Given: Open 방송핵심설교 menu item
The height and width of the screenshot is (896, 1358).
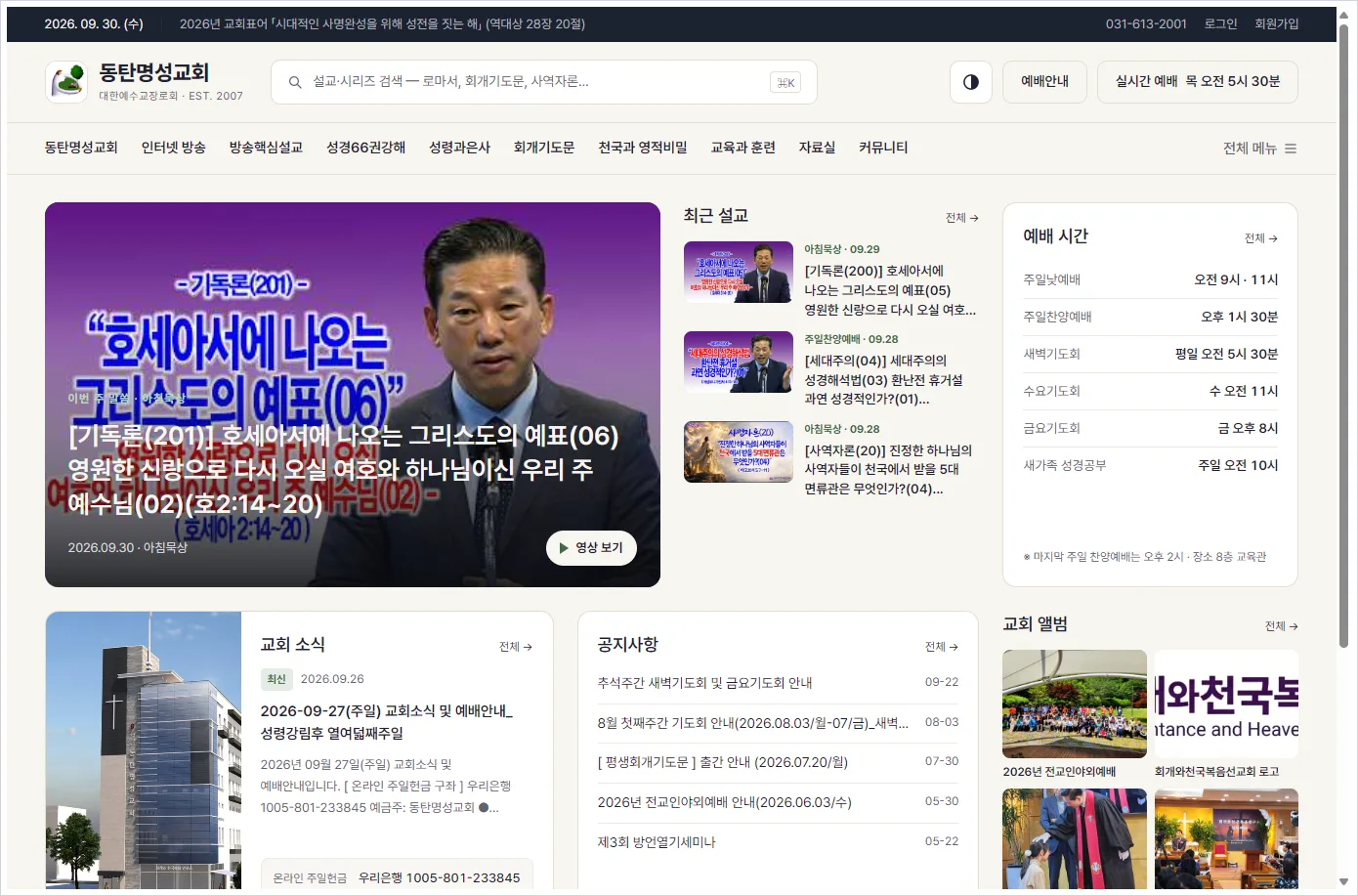Looking at the screenshot, I should 266,148.
